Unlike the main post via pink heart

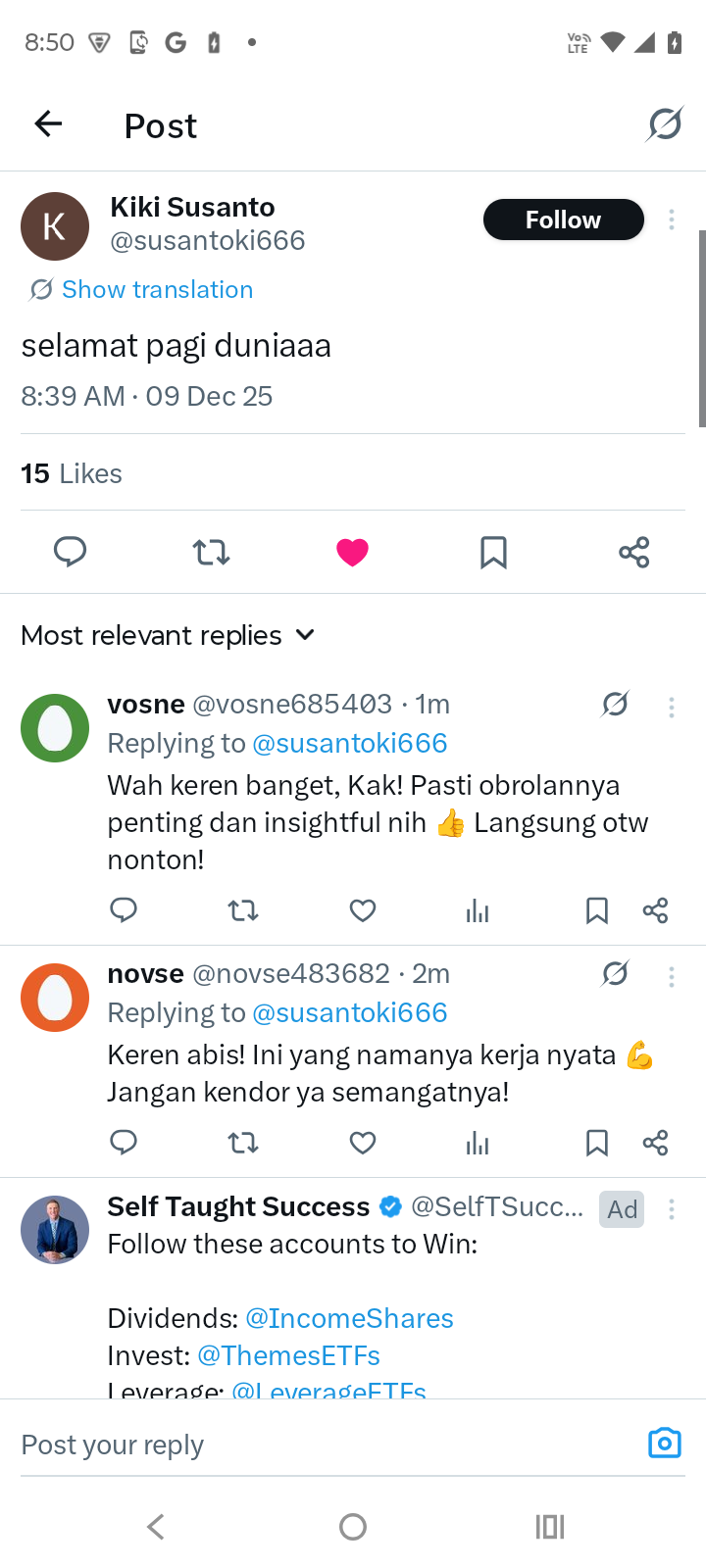tap(352, 553)
